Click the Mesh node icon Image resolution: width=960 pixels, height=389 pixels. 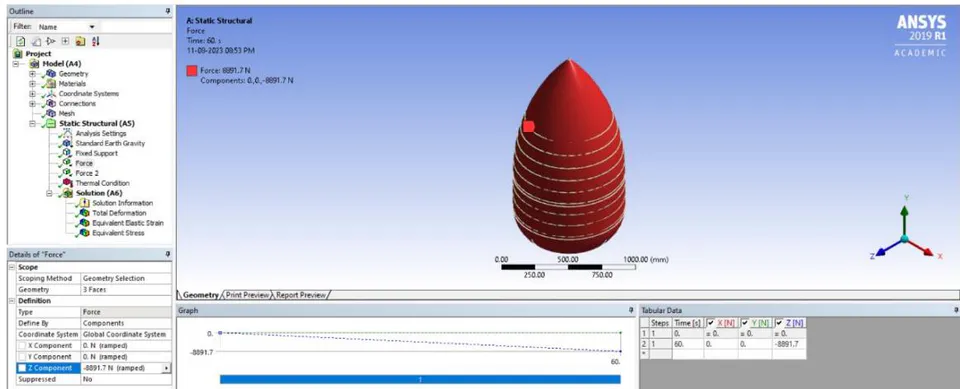pyautogui.click(x=51, y=113)
